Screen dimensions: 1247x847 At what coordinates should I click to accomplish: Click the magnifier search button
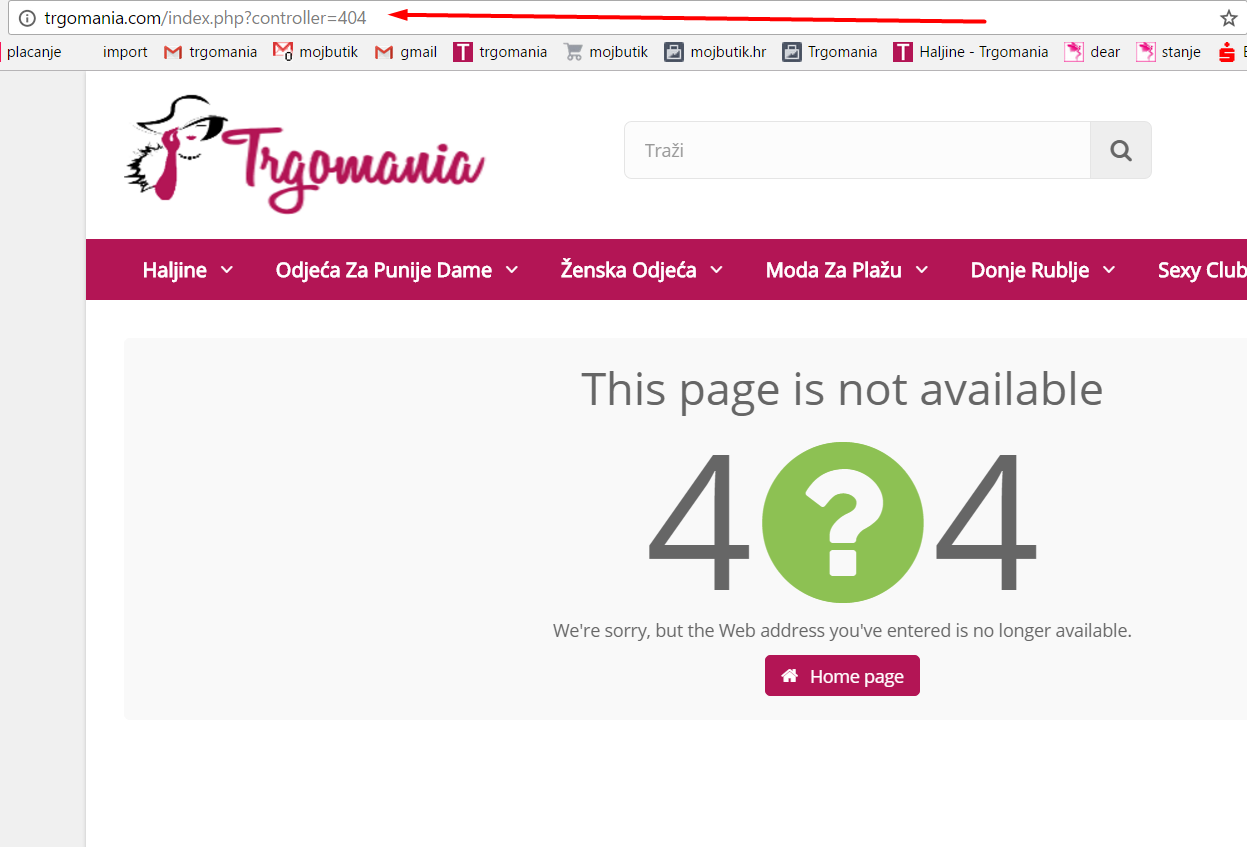pyautogui.click(x=1121, y=150)
